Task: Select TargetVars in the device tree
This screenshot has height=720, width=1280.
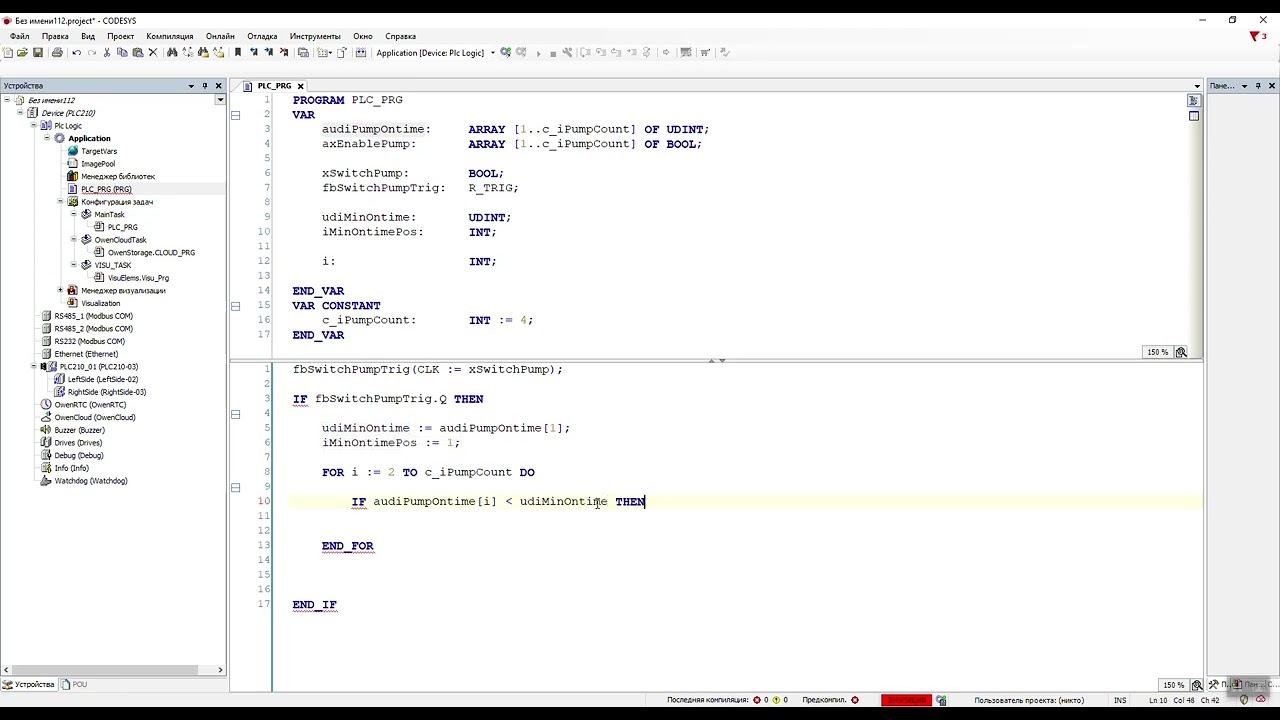Action: click(98, 151)
